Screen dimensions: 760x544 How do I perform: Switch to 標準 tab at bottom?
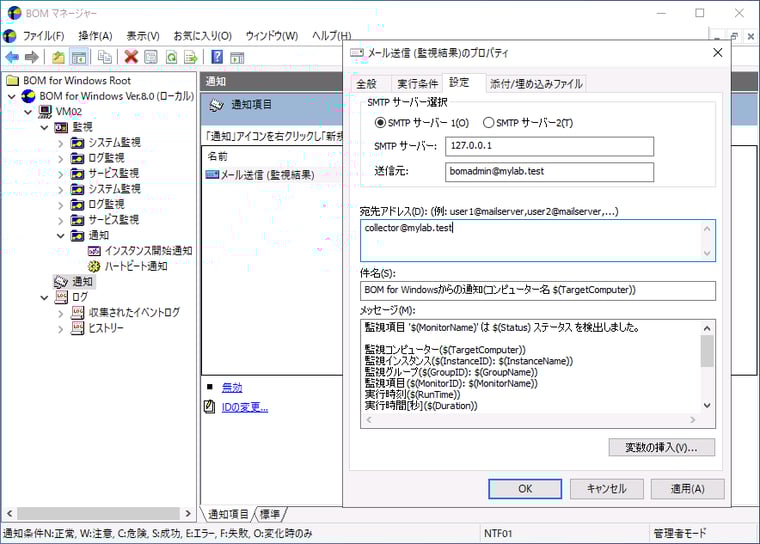[269, 513]
